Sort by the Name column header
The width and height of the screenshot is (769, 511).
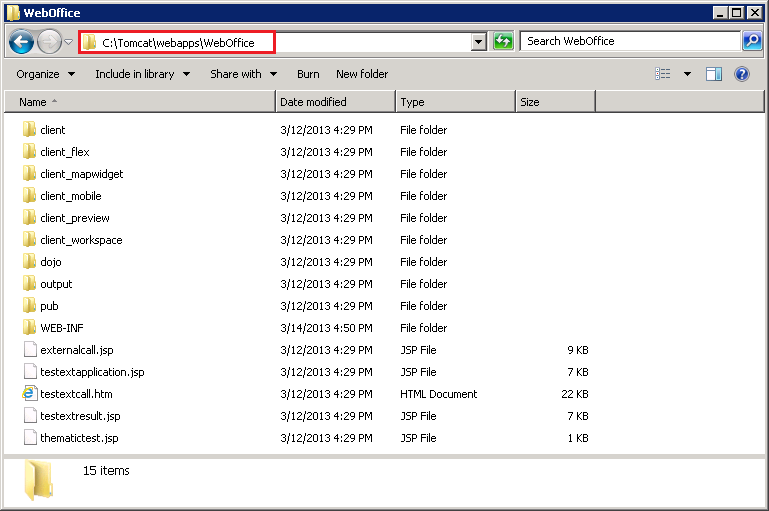[140, 102]
